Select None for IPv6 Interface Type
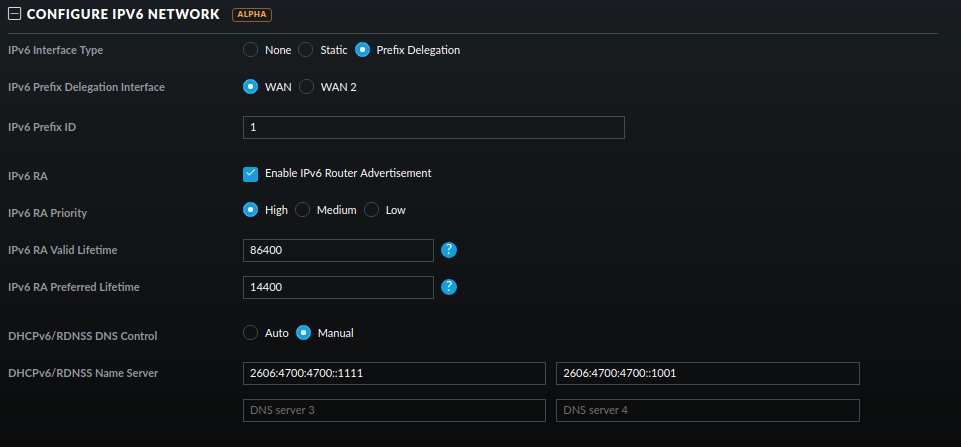Screen dimensions: 961x447 coord(251,50)
